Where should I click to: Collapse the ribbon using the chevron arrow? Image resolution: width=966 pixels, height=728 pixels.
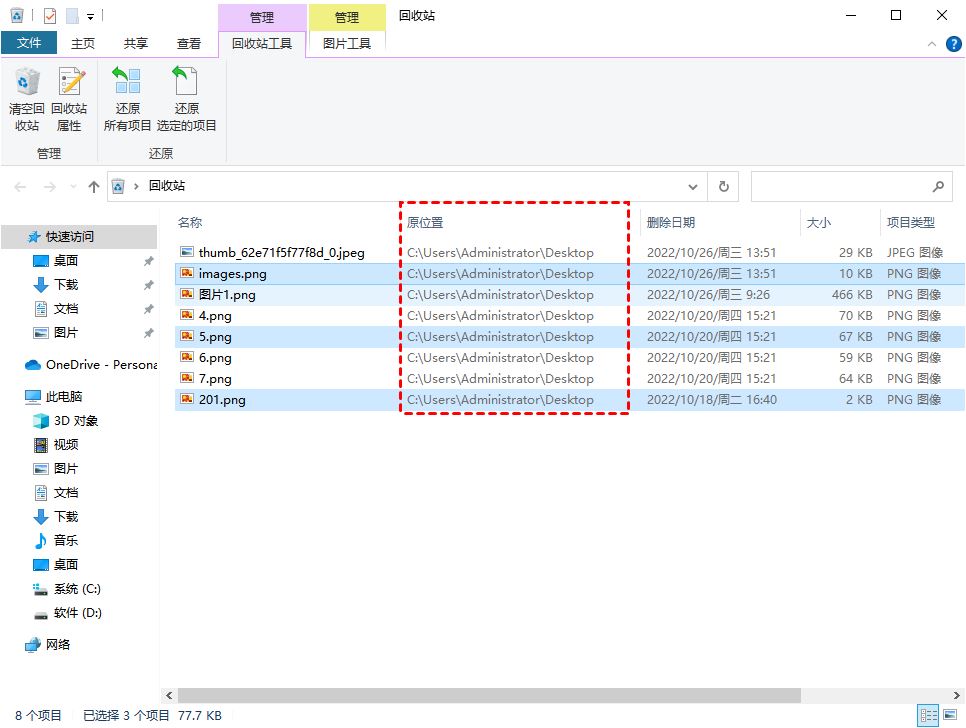(x=931, y=44)
